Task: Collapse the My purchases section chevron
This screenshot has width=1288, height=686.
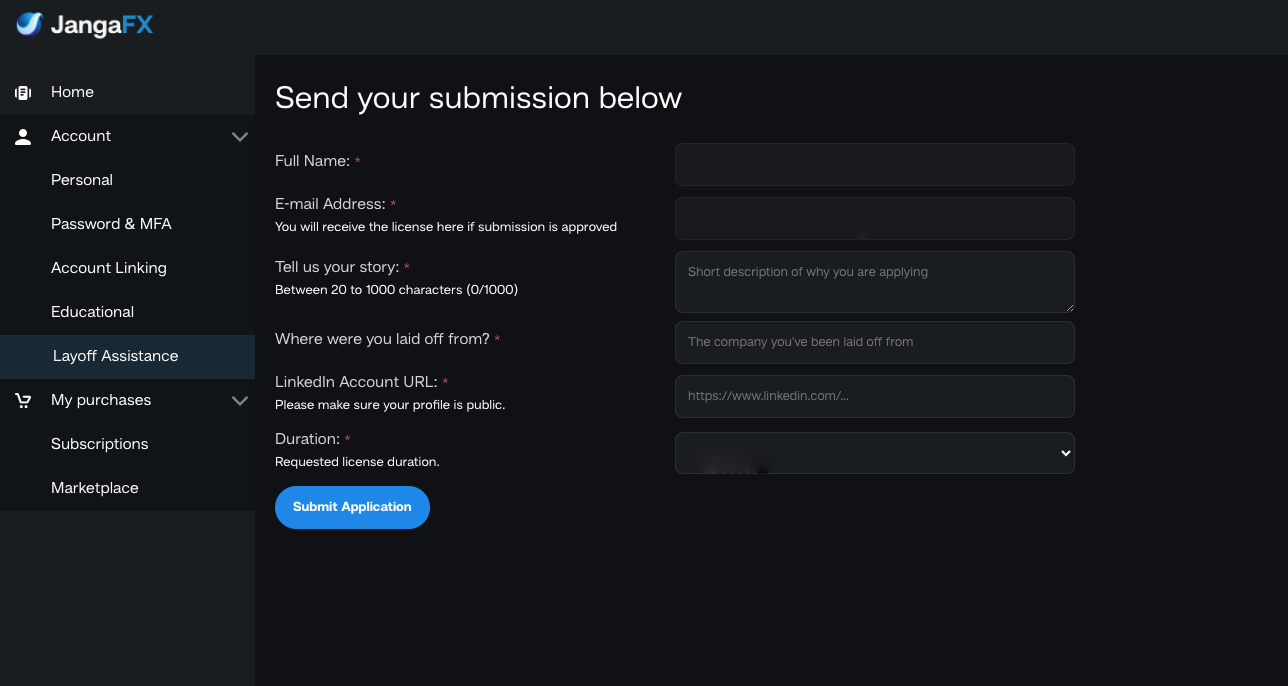Action: point(240,401)
